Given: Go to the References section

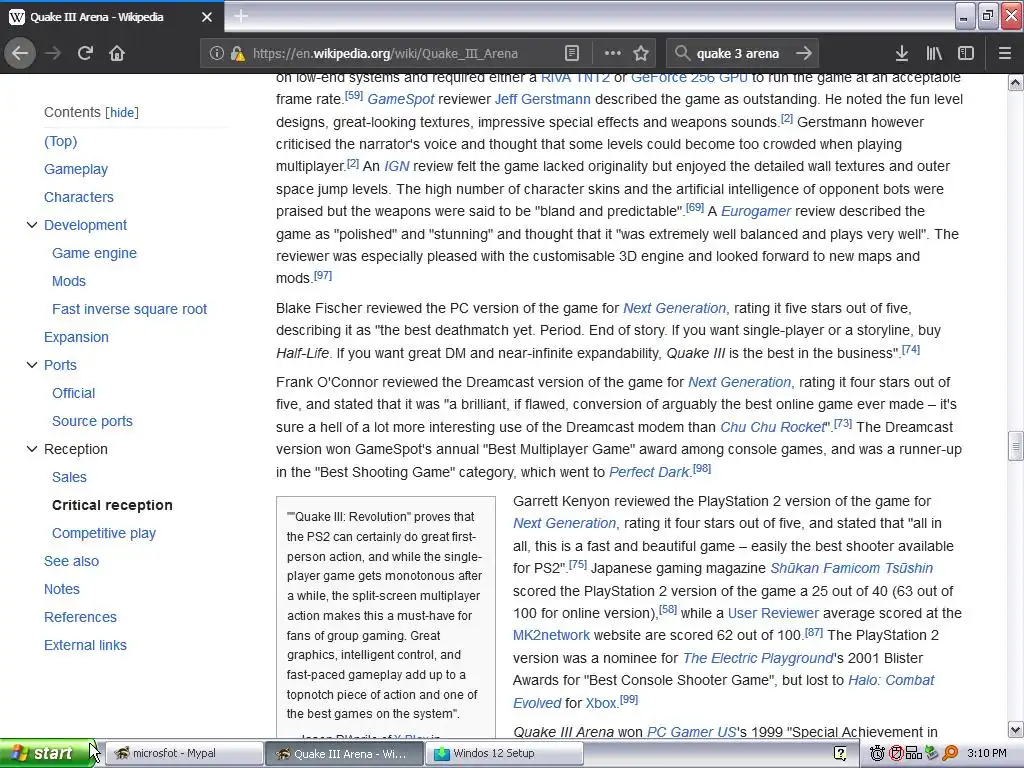Looking at the screenshot, I should point(80,618).
